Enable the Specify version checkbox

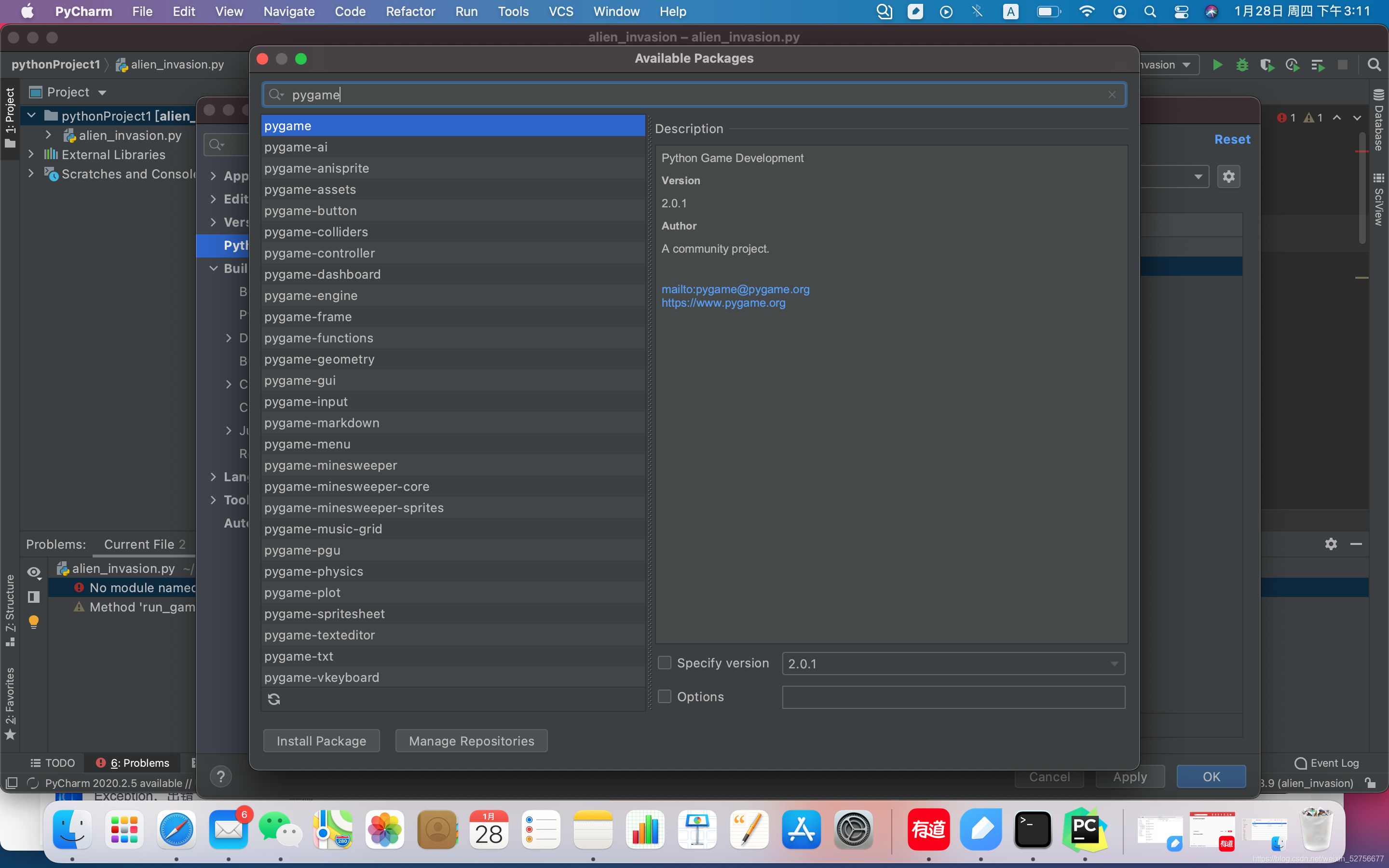(664, 663)
